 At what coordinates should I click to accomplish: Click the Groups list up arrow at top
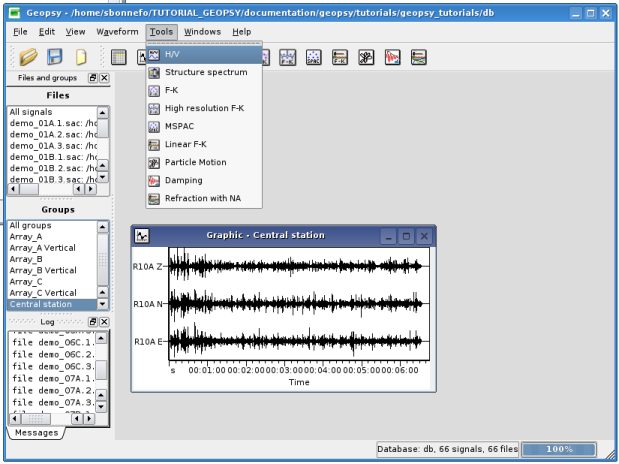pyautogui.click(x=103, y=227)
